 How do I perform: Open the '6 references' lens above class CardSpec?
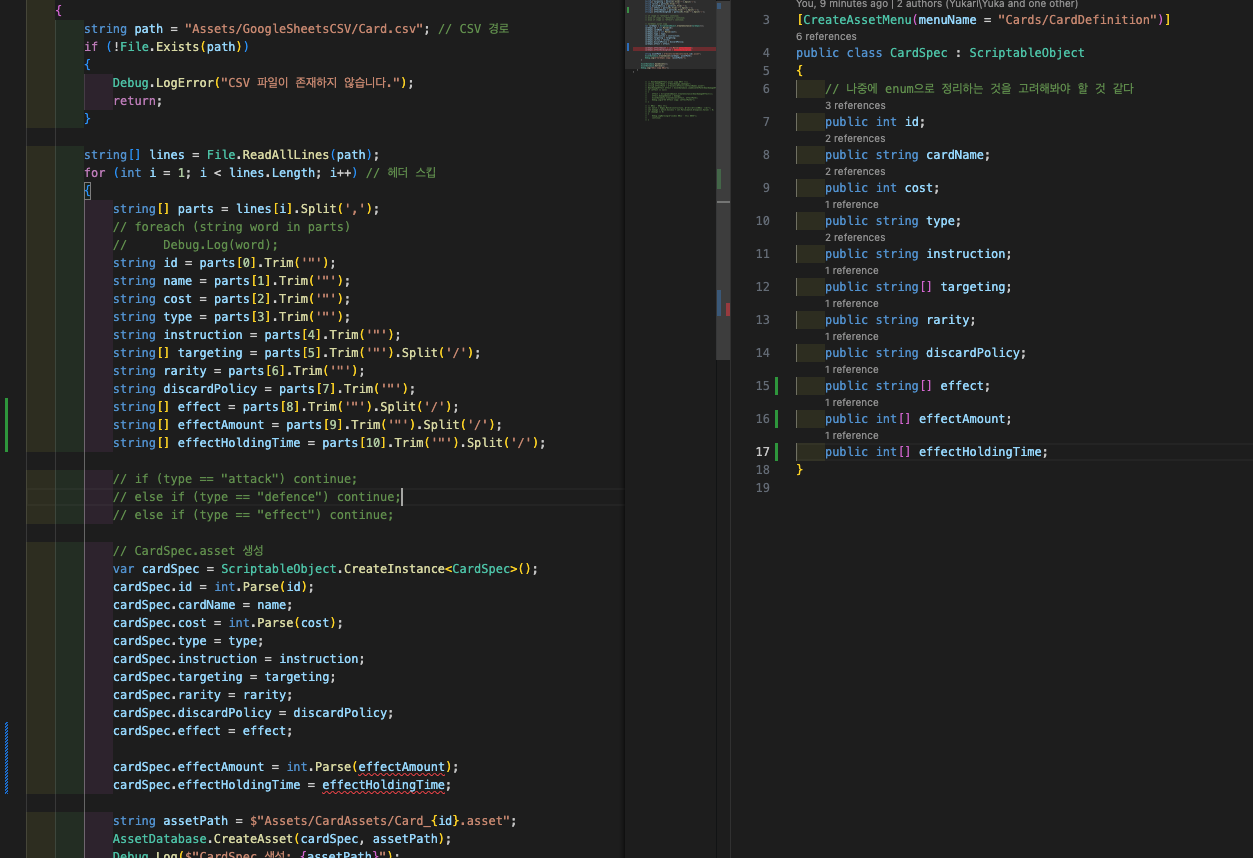[826, 36]
